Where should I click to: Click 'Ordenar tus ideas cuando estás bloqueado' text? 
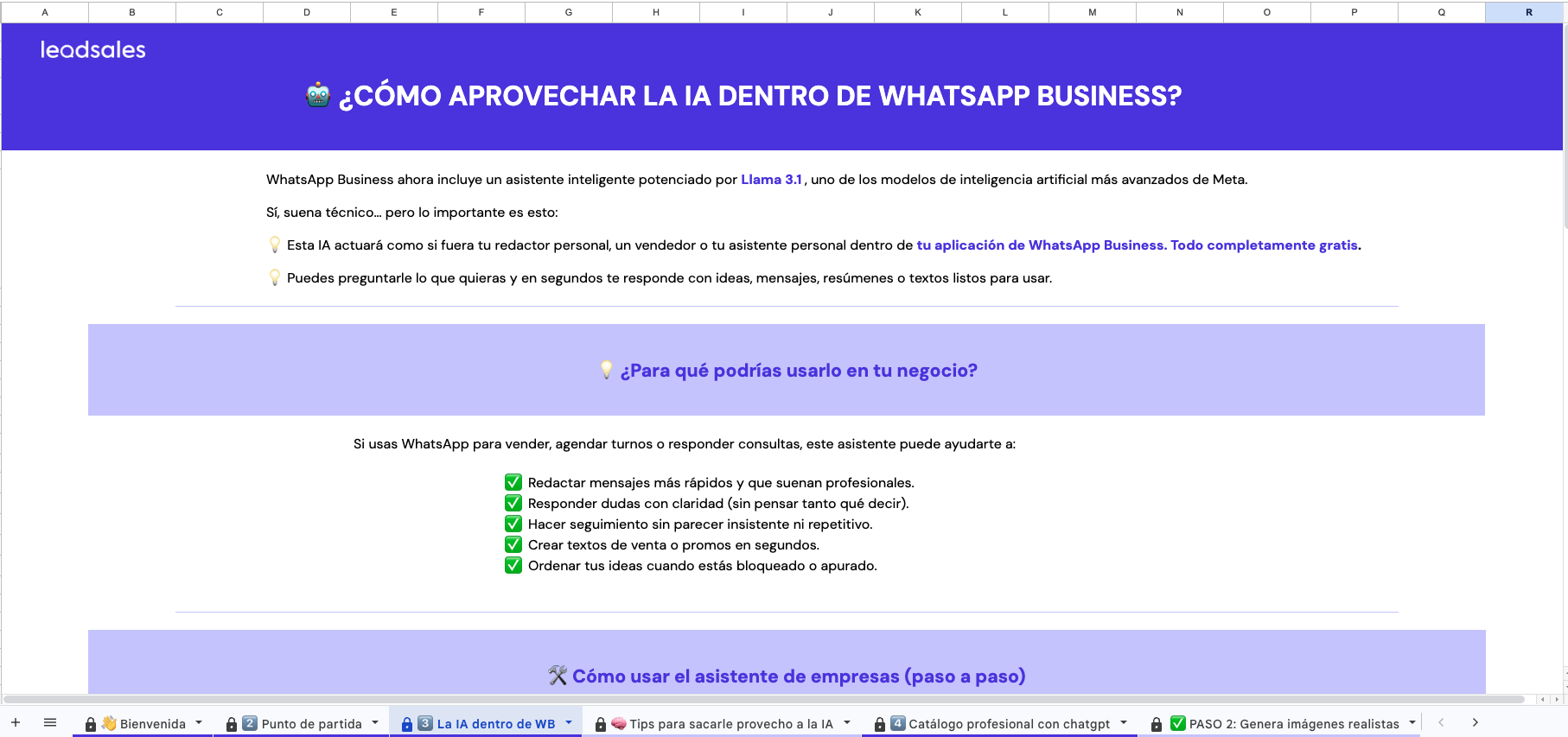click(x=703, y=566)
